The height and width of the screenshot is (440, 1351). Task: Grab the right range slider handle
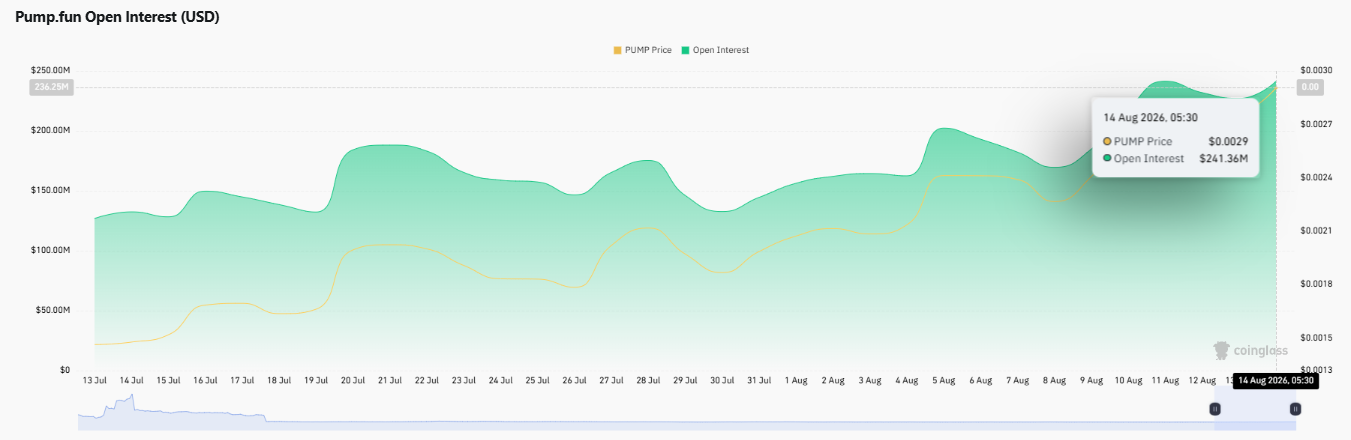tap(1295, 409)
